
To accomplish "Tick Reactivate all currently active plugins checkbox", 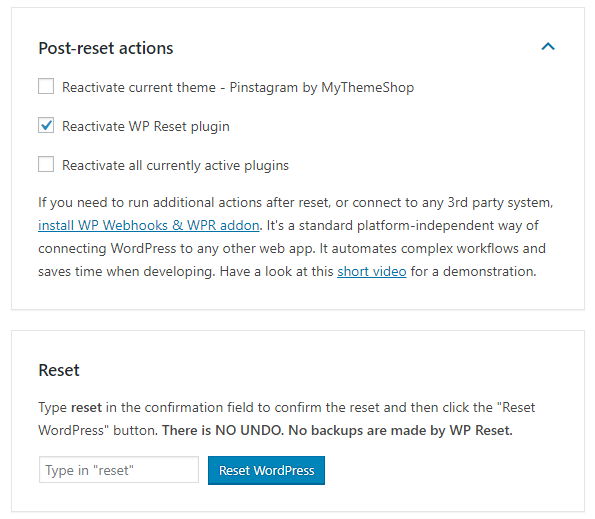I will coord(46,164).
